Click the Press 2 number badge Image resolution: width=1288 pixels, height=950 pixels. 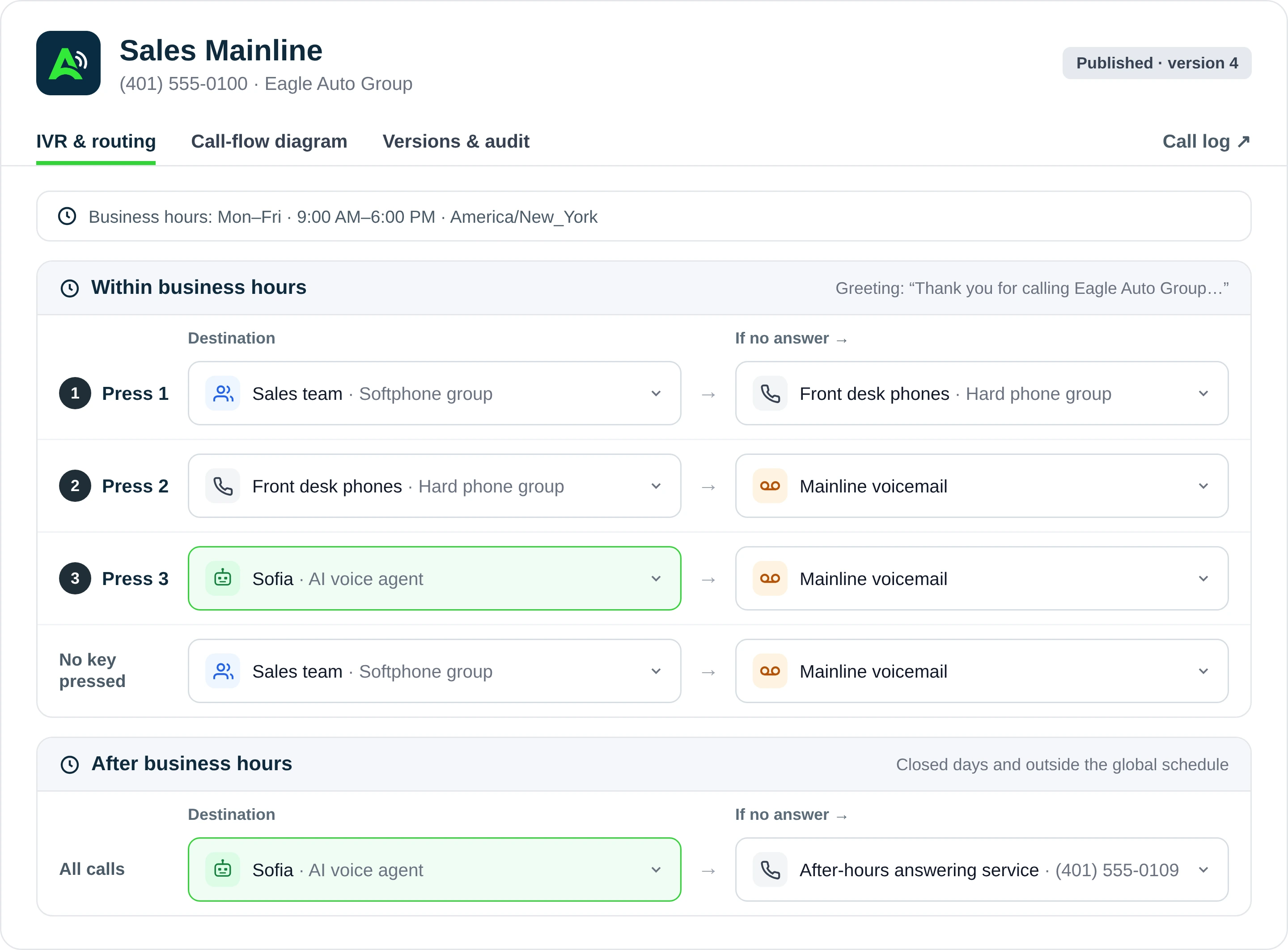[75, 486]
